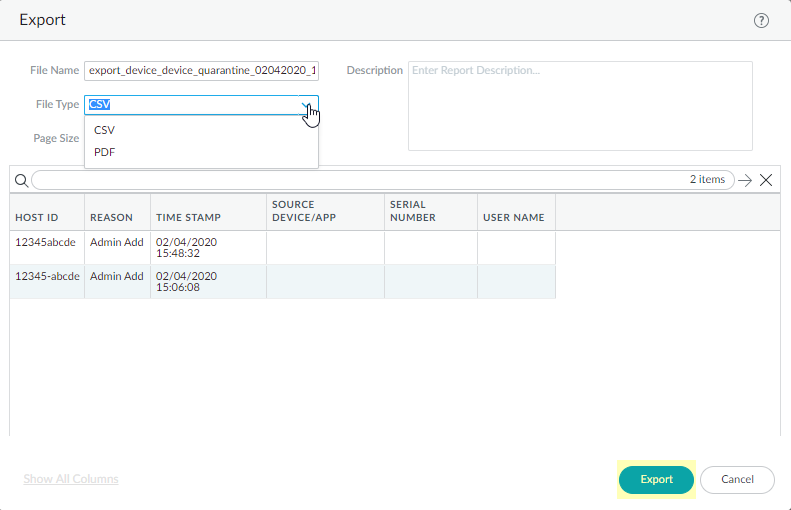Sort by the Reason column header
The width and height of the screenshot is (791, 510).
pos(111,217)
